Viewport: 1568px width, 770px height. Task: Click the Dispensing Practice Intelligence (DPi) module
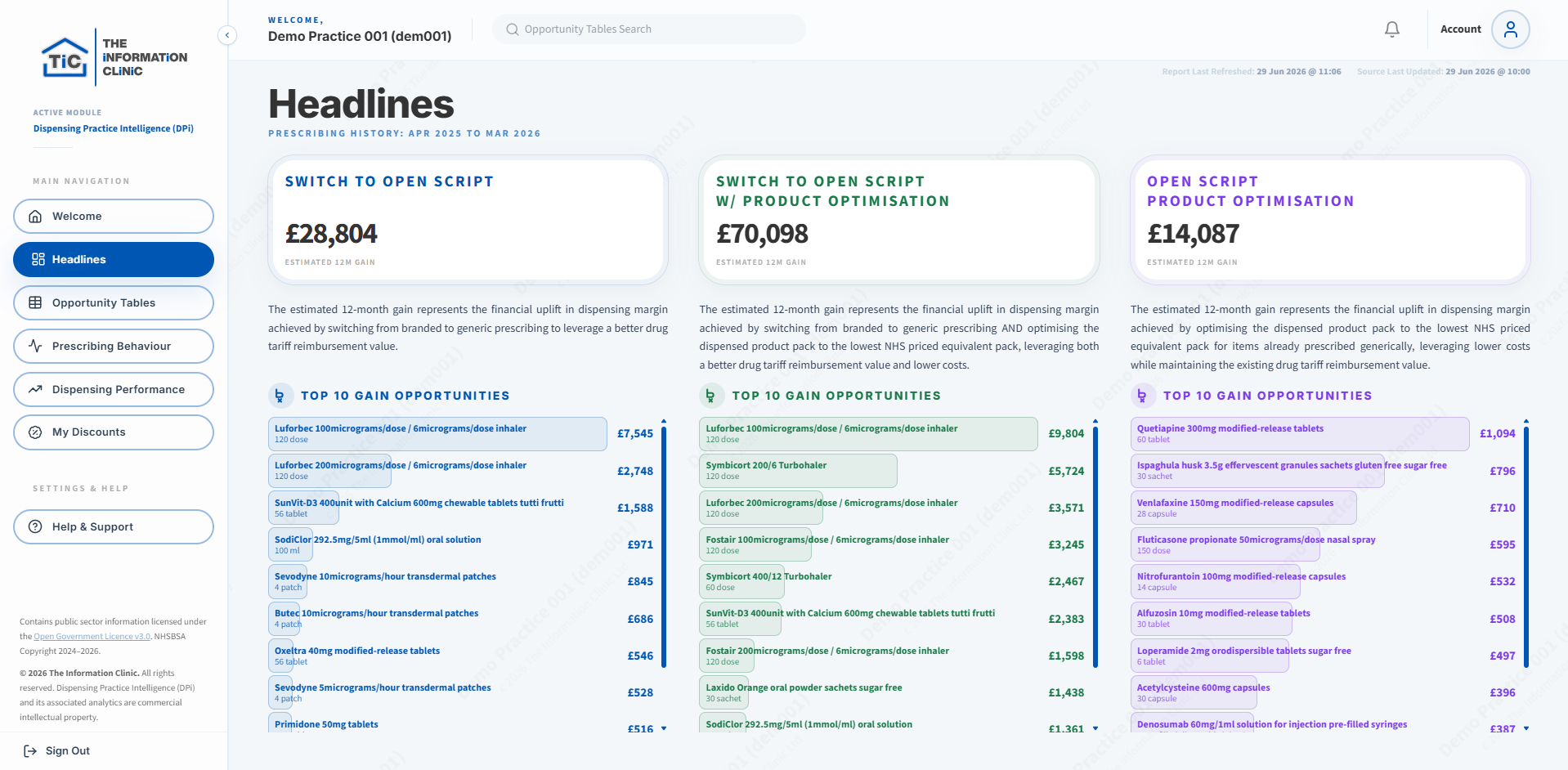pos(114,128)
